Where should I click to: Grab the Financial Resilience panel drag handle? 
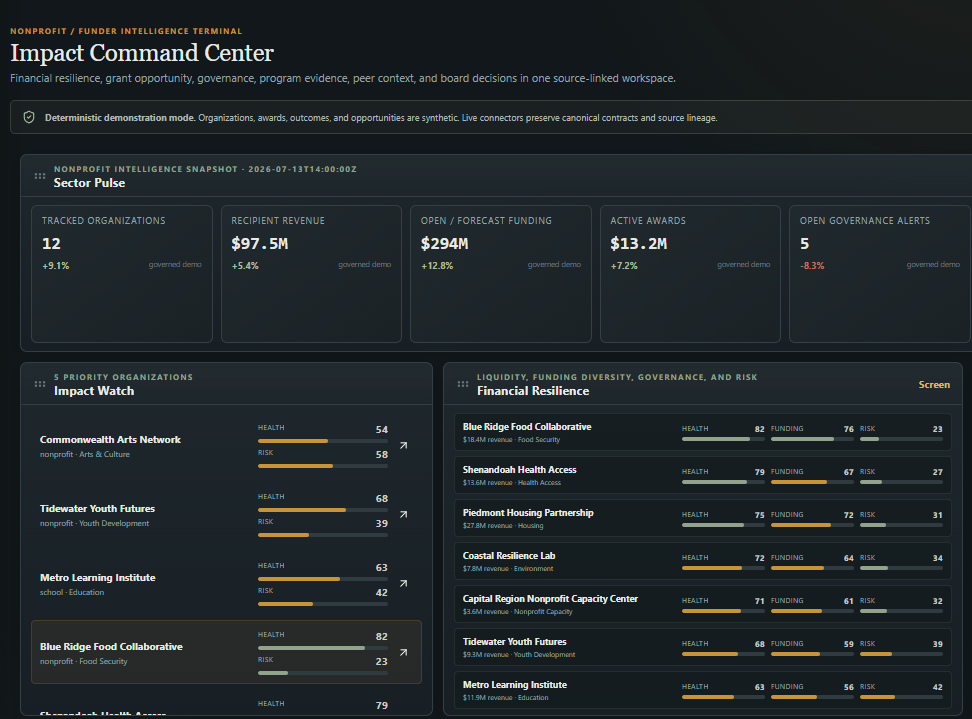tap(462, 384)
